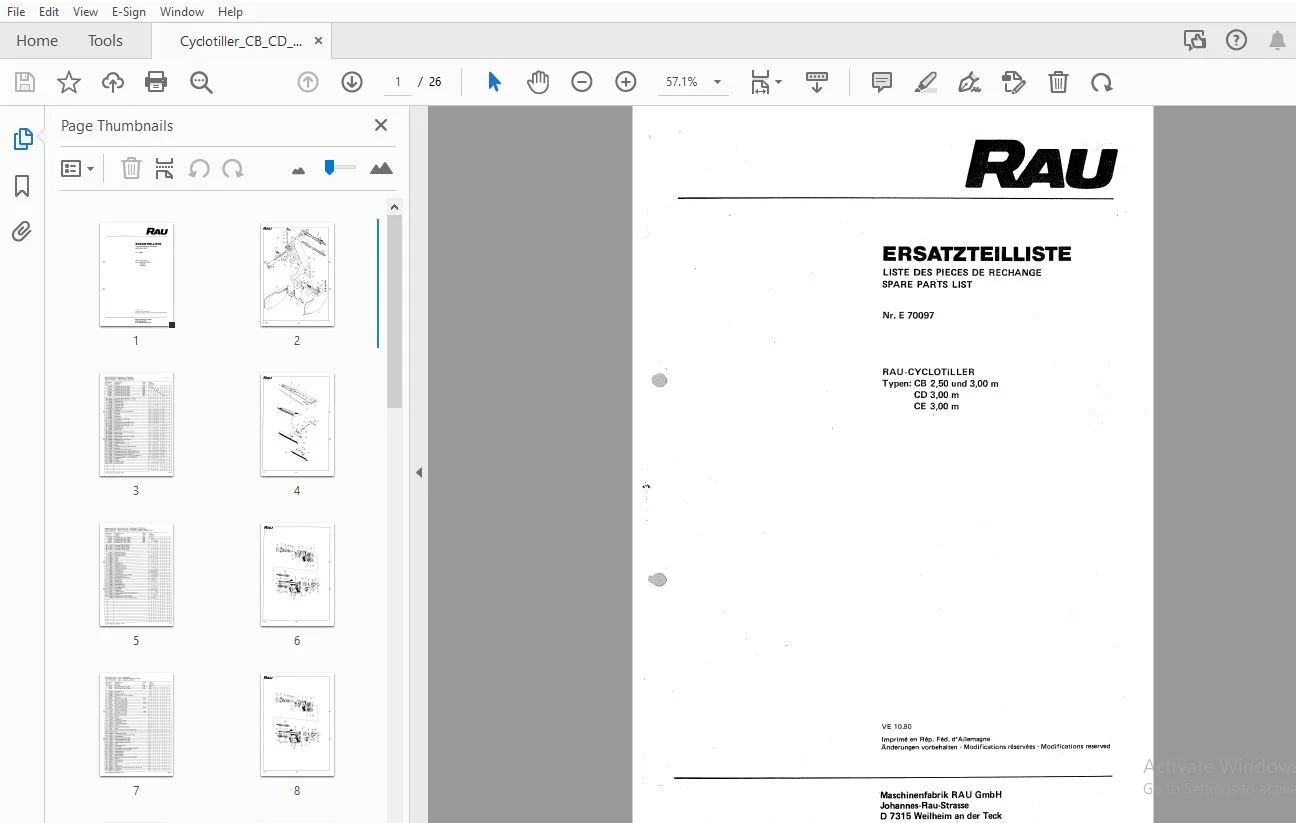Select page 7 thumbnail
This screenshot has height=823, width=1296.
pyautogui.click(x=136, y=725)
